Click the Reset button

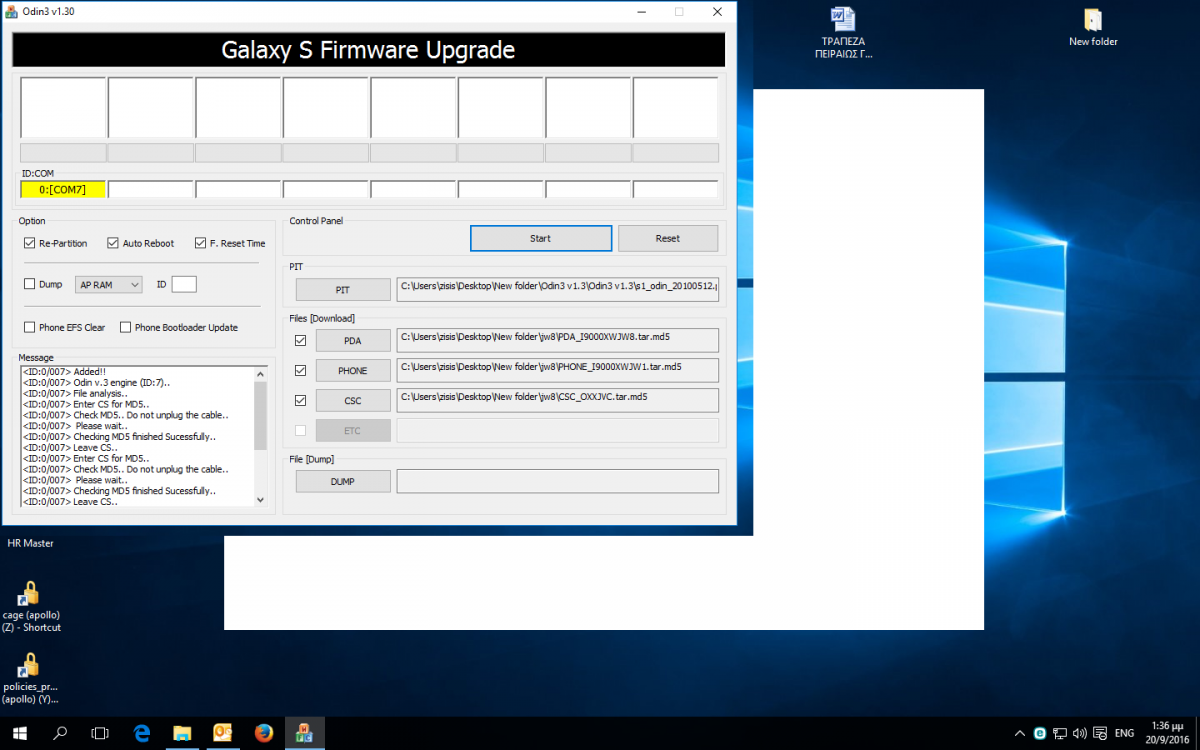tap(668, 238)
